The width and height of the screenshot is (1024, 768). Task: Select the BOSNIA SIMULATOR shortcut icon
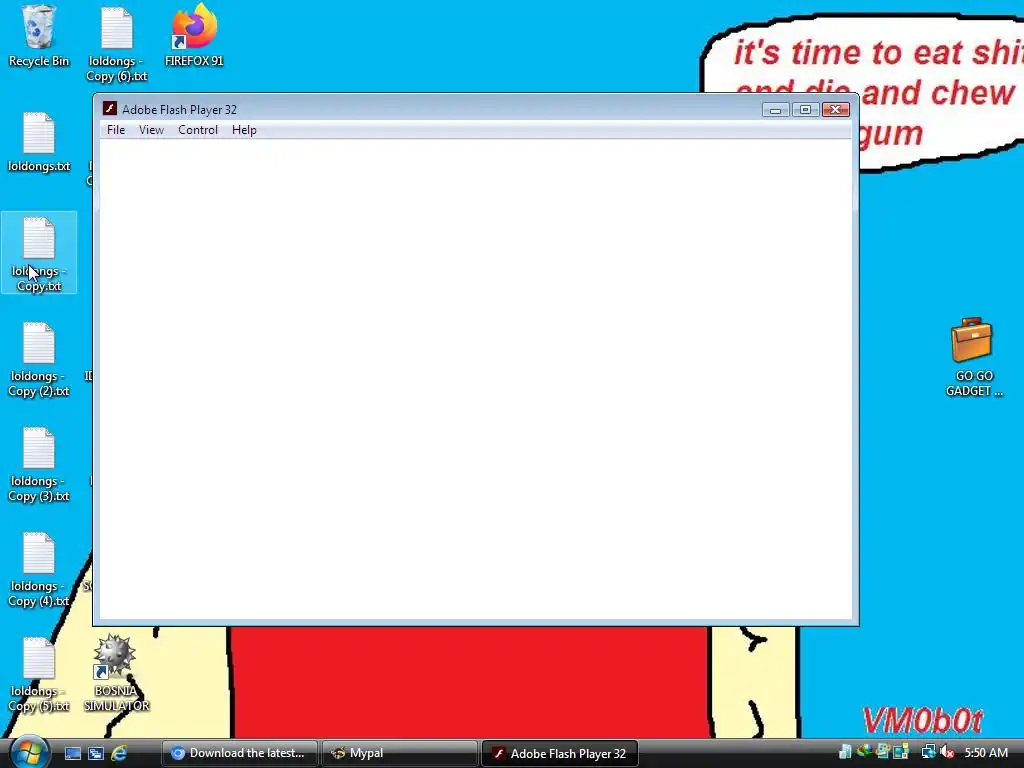click(x=116, y=673)
